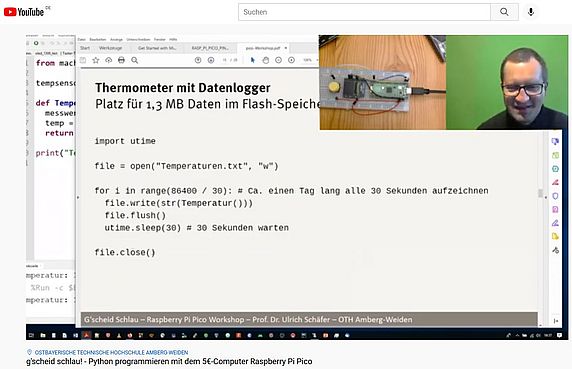Open the Anzeige menu
Screen dimensions: 572x369
coord(116,39)
